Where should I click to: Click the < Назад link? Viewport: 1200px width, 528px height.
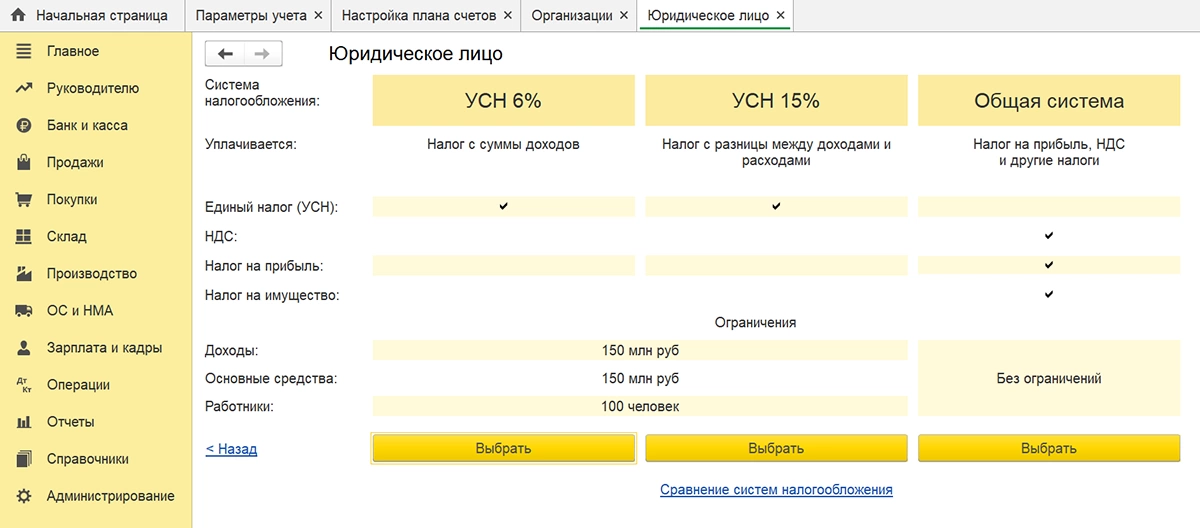click(231, 449)
